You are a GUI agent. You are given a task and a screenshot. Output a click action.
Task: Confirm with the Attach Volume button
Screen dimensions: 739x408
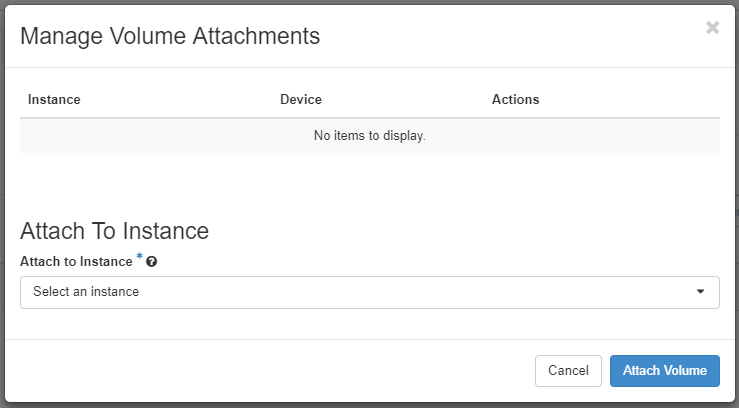pyautogui.click(x=664, y=370)
